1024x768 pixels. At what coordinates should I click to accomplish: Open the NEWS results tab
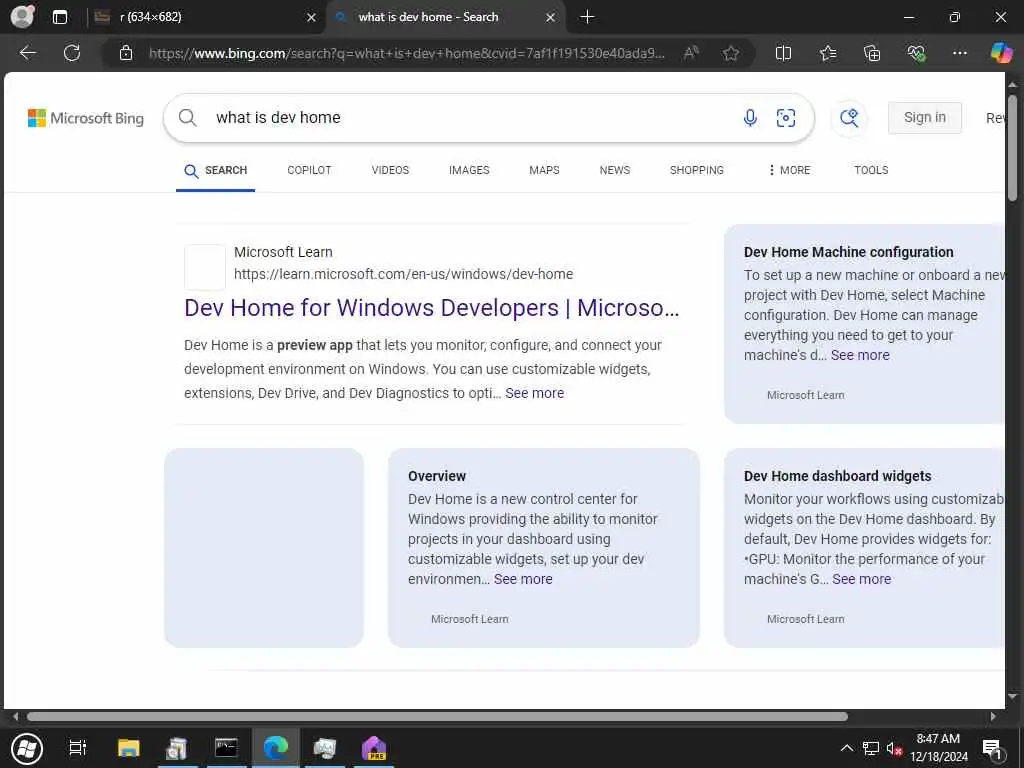[x=615, y=170]
